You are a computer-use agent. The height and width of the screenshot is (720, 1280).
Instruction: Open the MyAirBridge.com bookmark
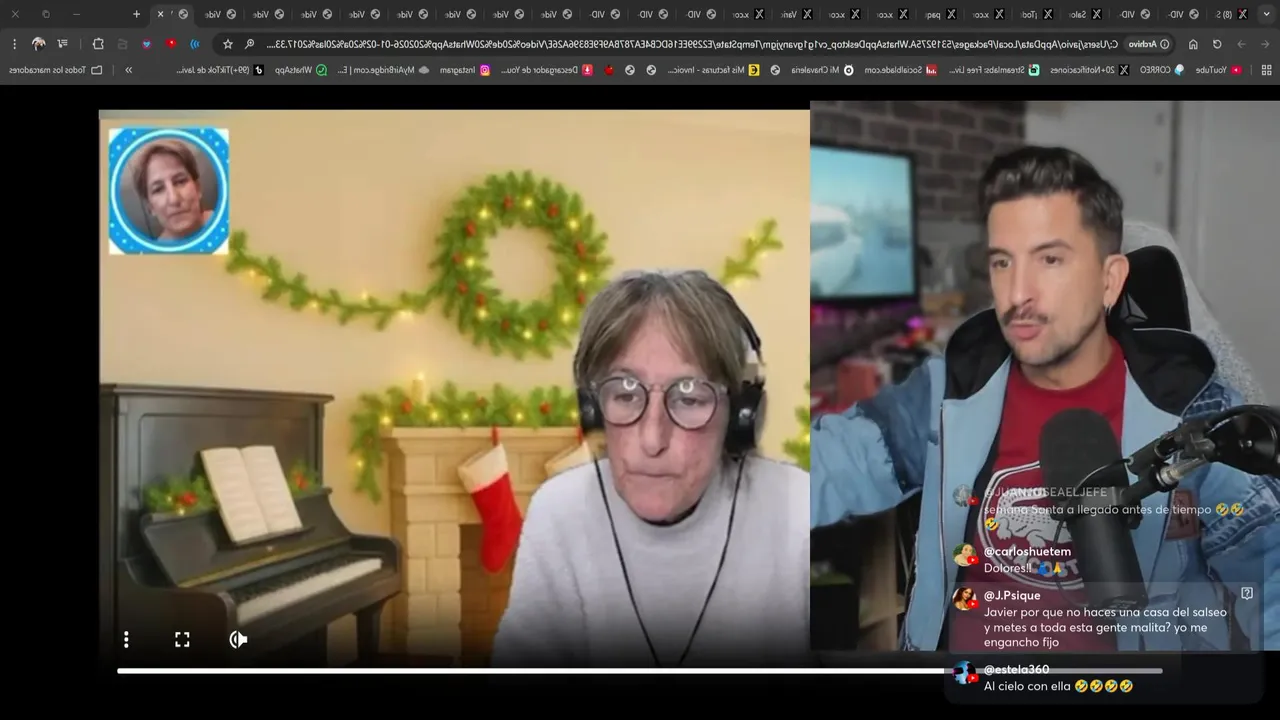point(382,70)
